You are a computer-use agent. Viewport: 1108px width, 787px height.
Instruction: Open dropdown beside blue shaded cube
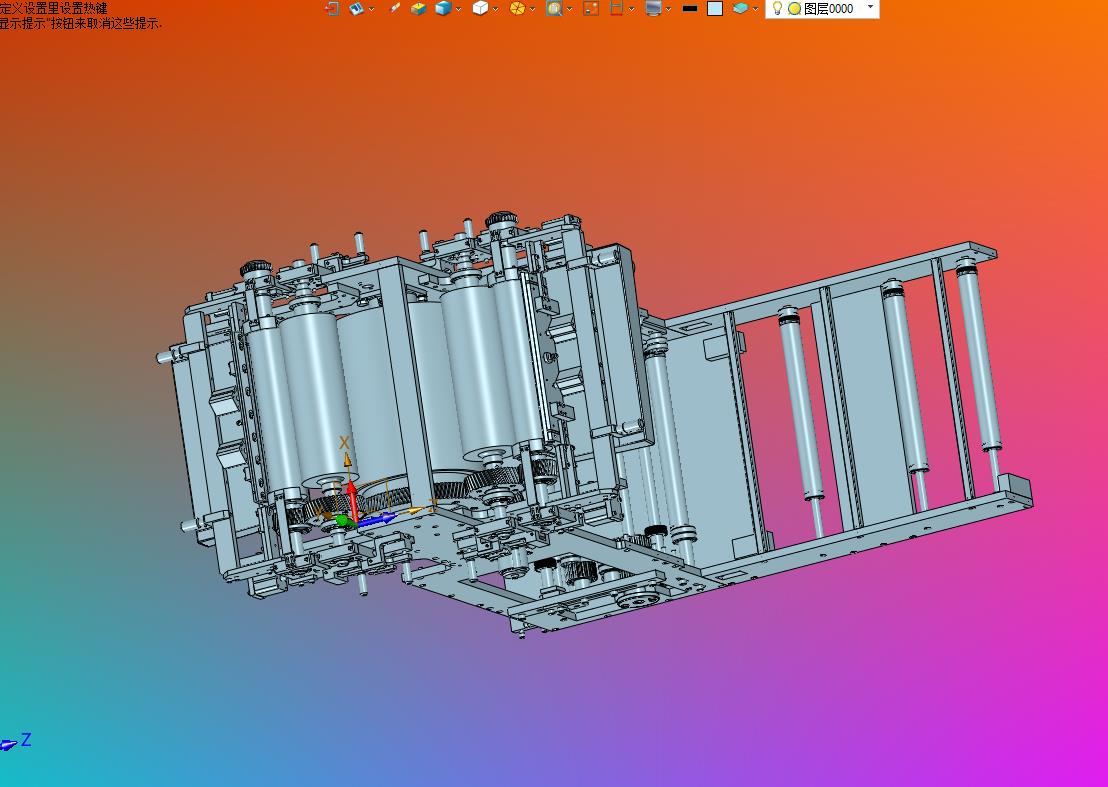(x=459, y=9)
